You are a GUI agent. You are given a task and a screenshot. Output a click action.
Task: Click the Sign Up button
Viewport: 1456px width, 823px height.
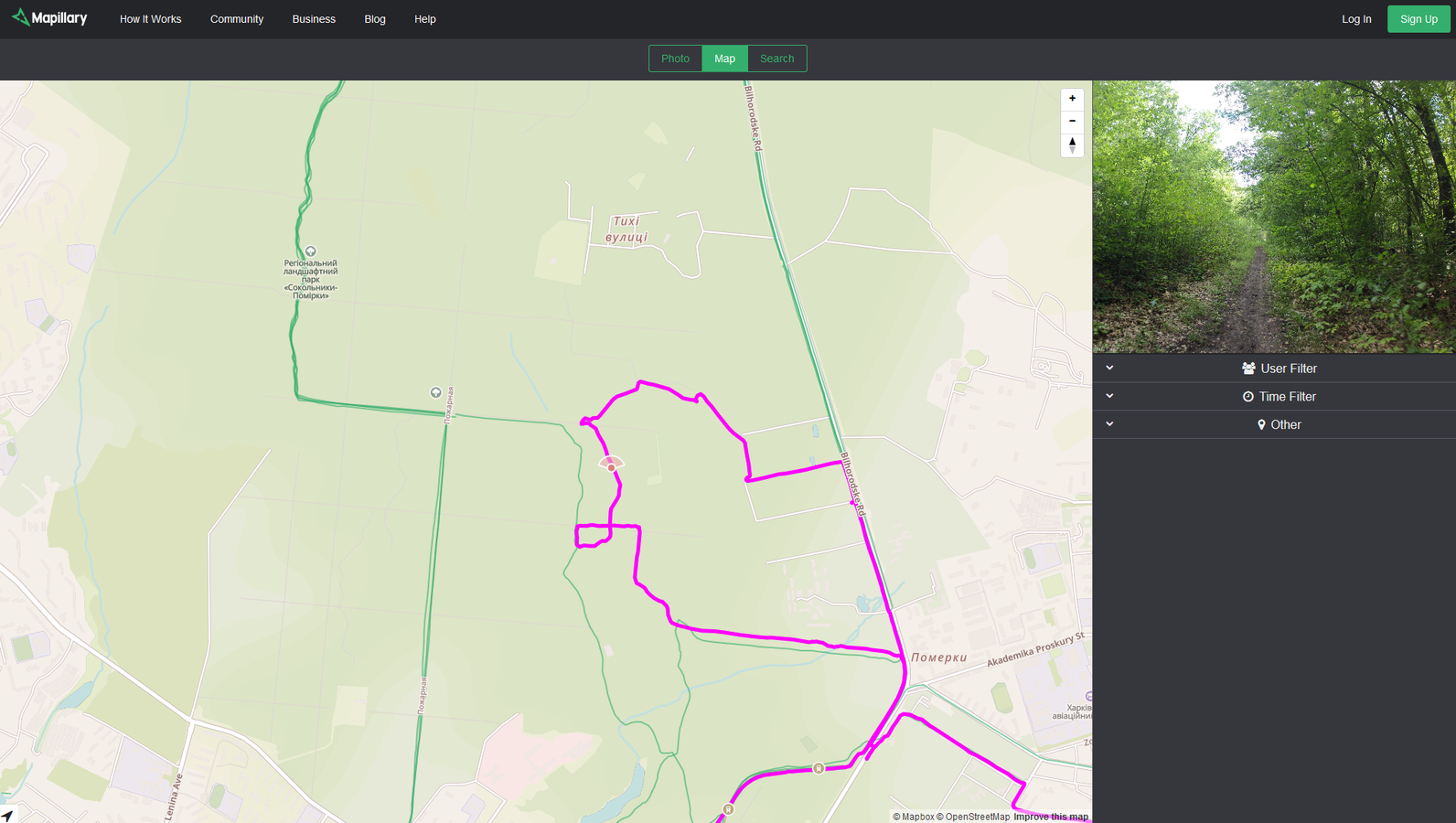[1418, 19]
